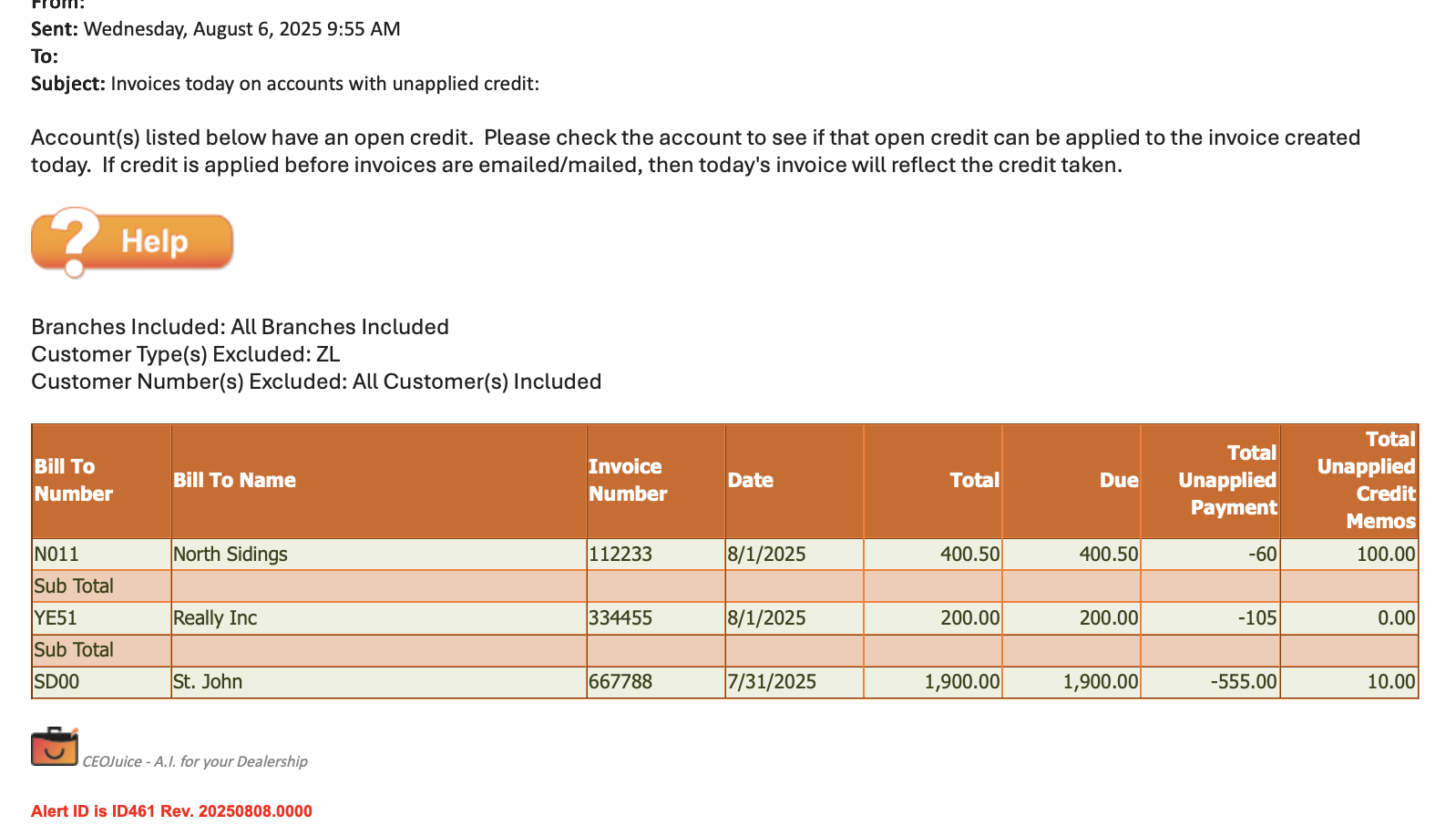This screenshot has width=1456, height=825.
Task: Select the Invoice Number column header
Action: tap(656, 481)
